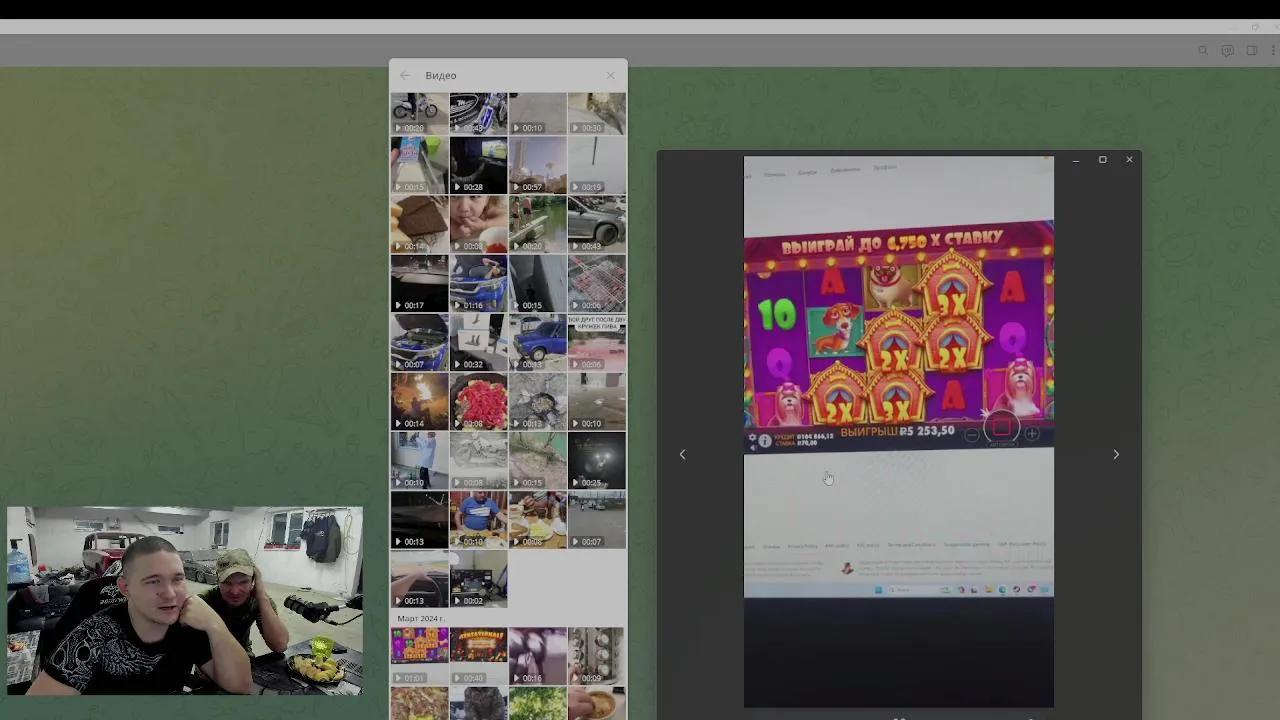Screen dimensions: 1280x720
Task: Minimize the media viewer window
Action: tap(1076, 160)
